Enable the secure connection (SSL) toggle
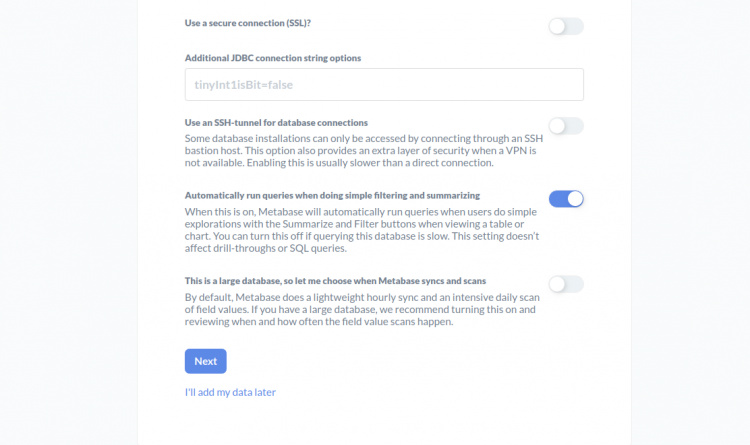 coord(565,26)
